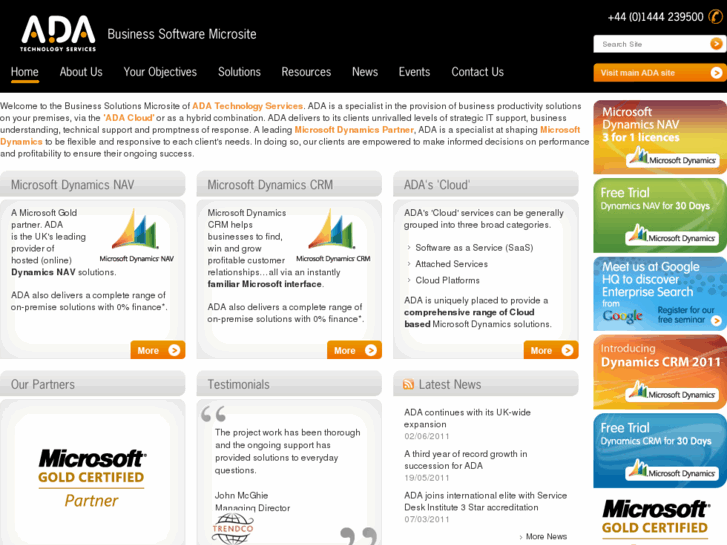Click the 'Latest News' heading text

[x=450, y=384]
